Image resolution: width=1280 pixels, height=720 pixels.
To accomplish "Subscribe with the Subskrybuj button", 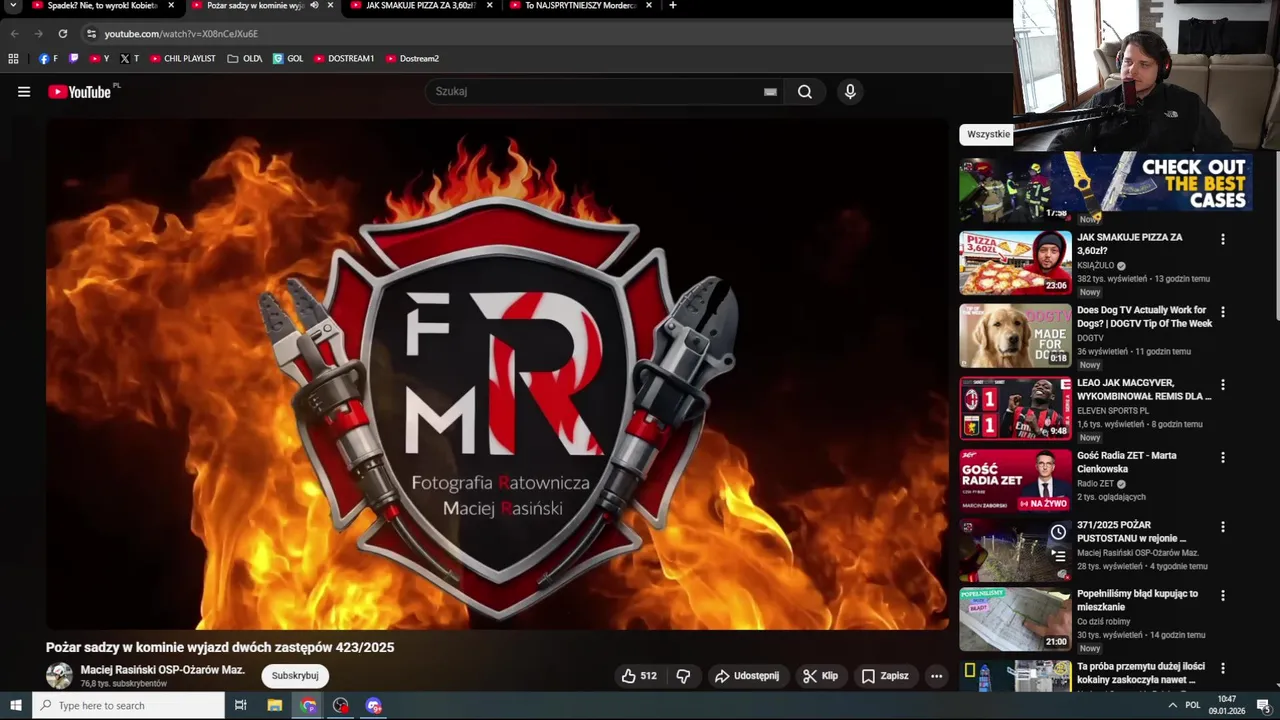I will pyautogui.click(x=295, y=676).
